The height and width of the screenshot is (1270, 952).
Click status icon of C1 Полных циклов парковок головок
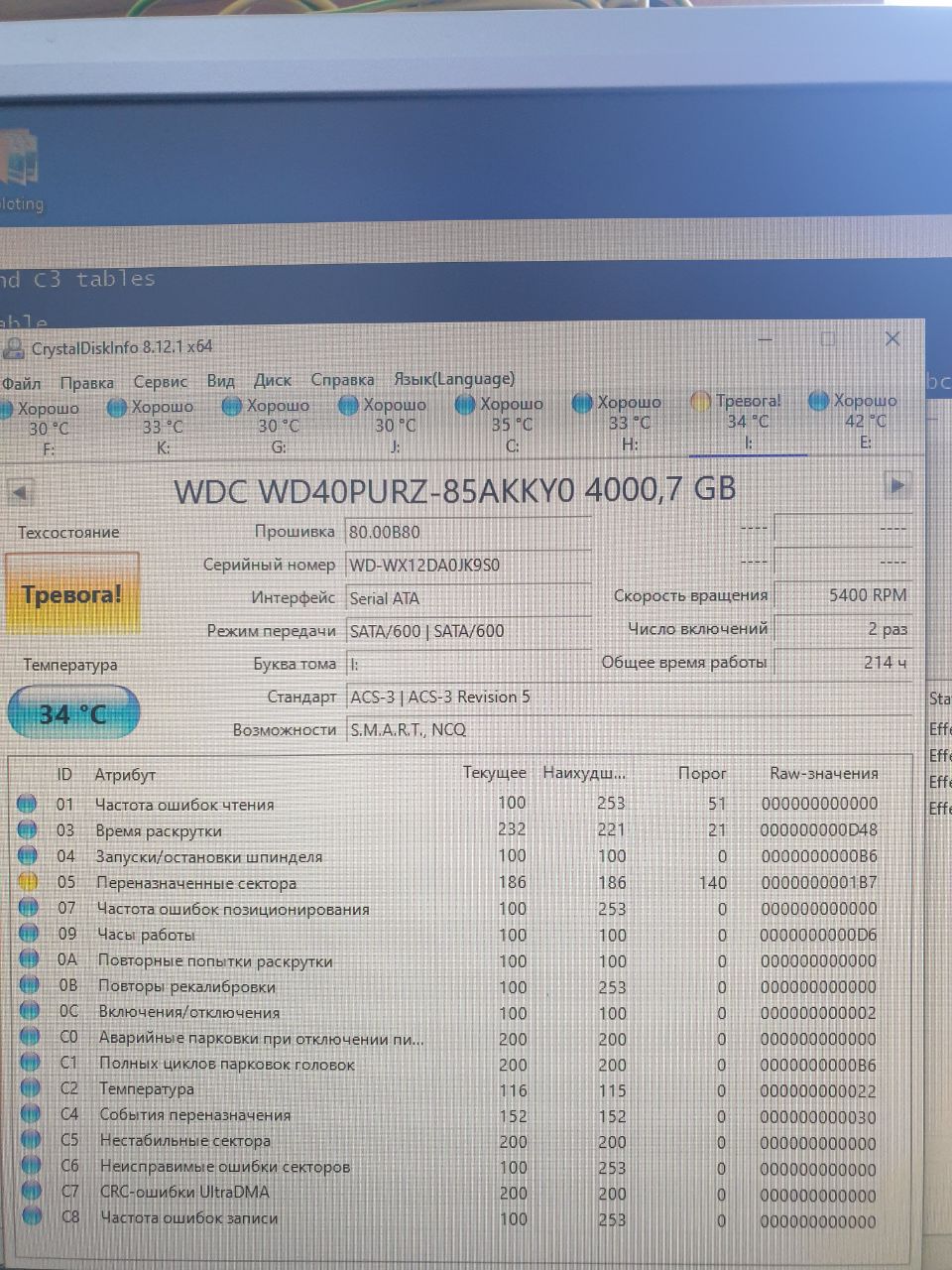point(30,1063)
